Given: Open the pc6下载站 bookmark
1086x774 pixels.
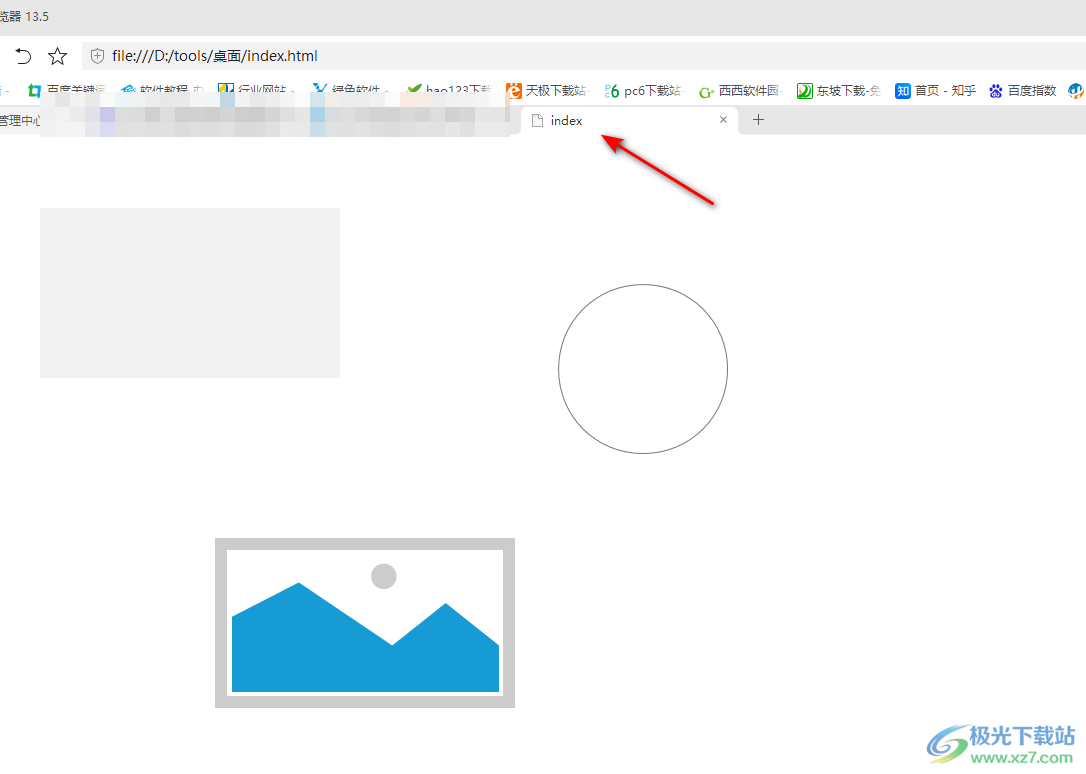Looking at the screenshot, I should (643, 90).
